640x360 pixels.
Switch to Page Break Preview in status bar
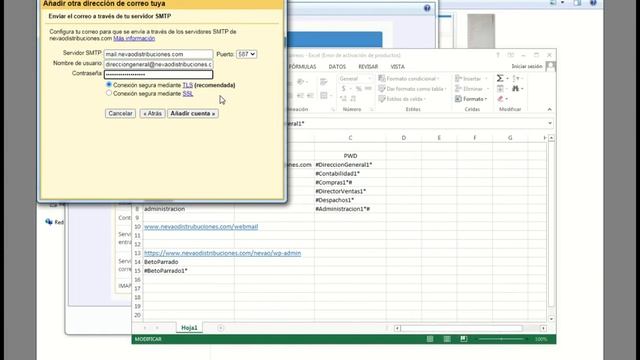pos(464,339)
